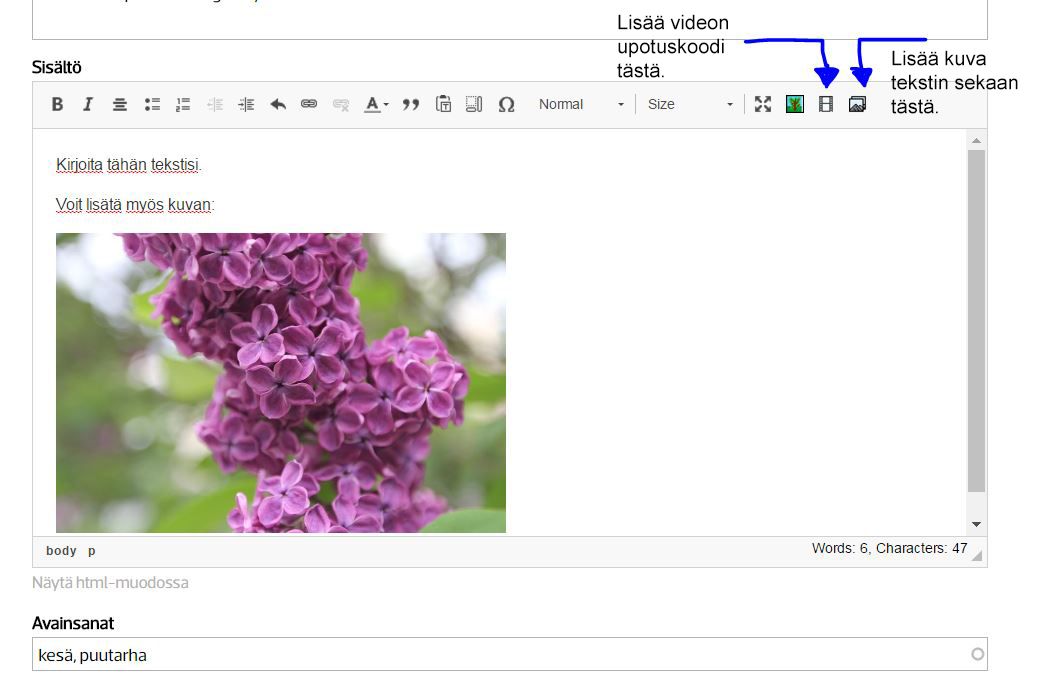Click the Näytä html-muodossa link
Screen dimensions: 1037x687
pyautogui.click(x=110, y=583)
